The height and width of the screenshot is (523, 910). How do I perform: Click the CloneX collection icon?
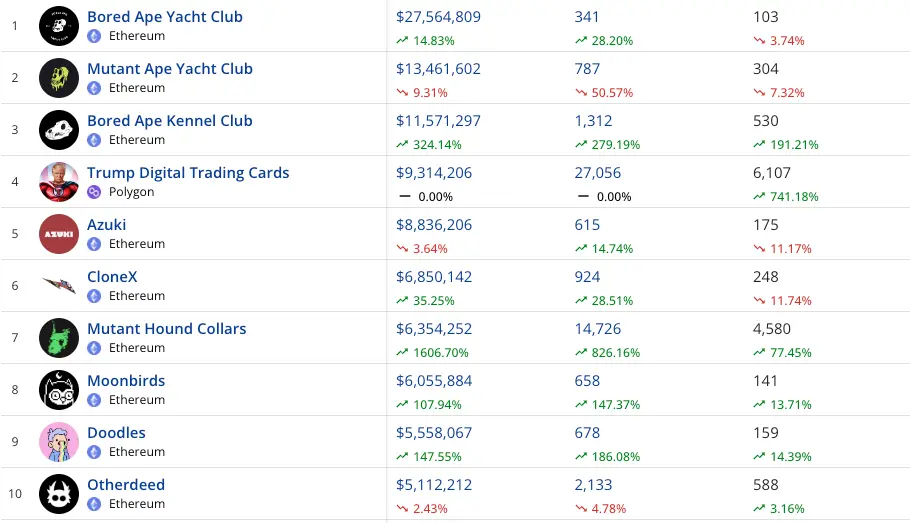(x=59, y=286)
